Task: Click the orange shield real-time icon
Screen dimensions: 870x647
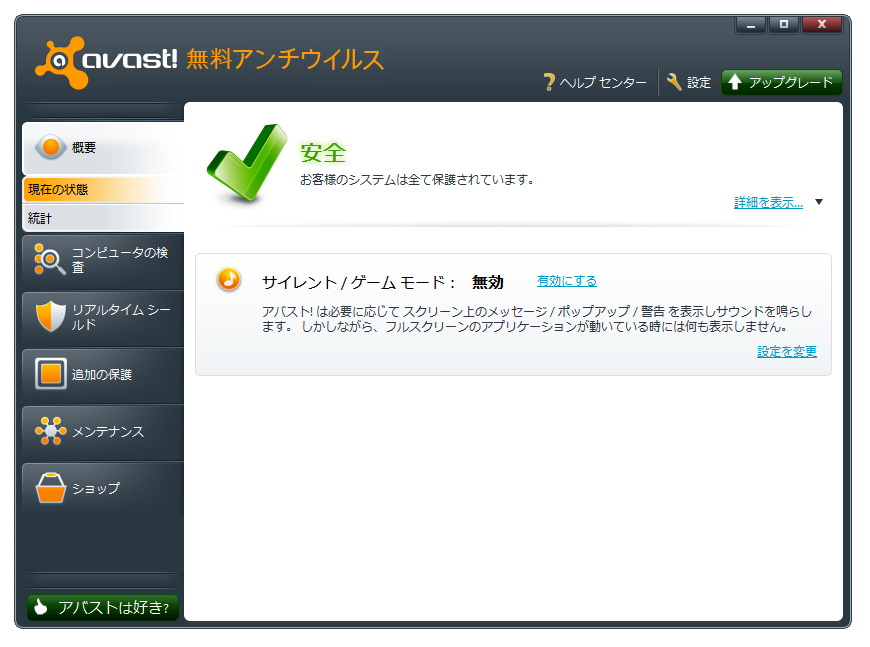Action: [x=50, y=316]
